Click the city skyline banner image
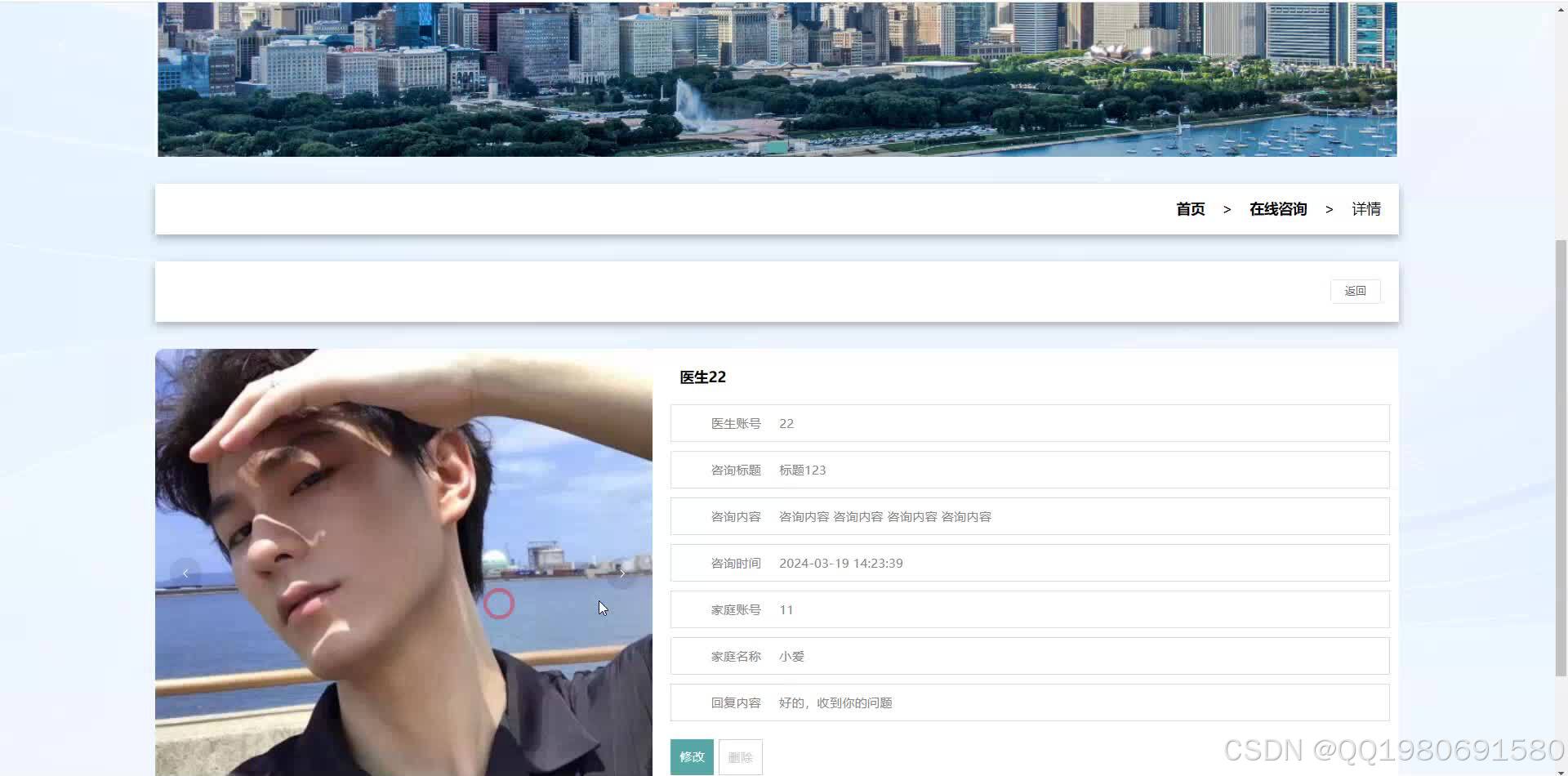 point(777,78)
